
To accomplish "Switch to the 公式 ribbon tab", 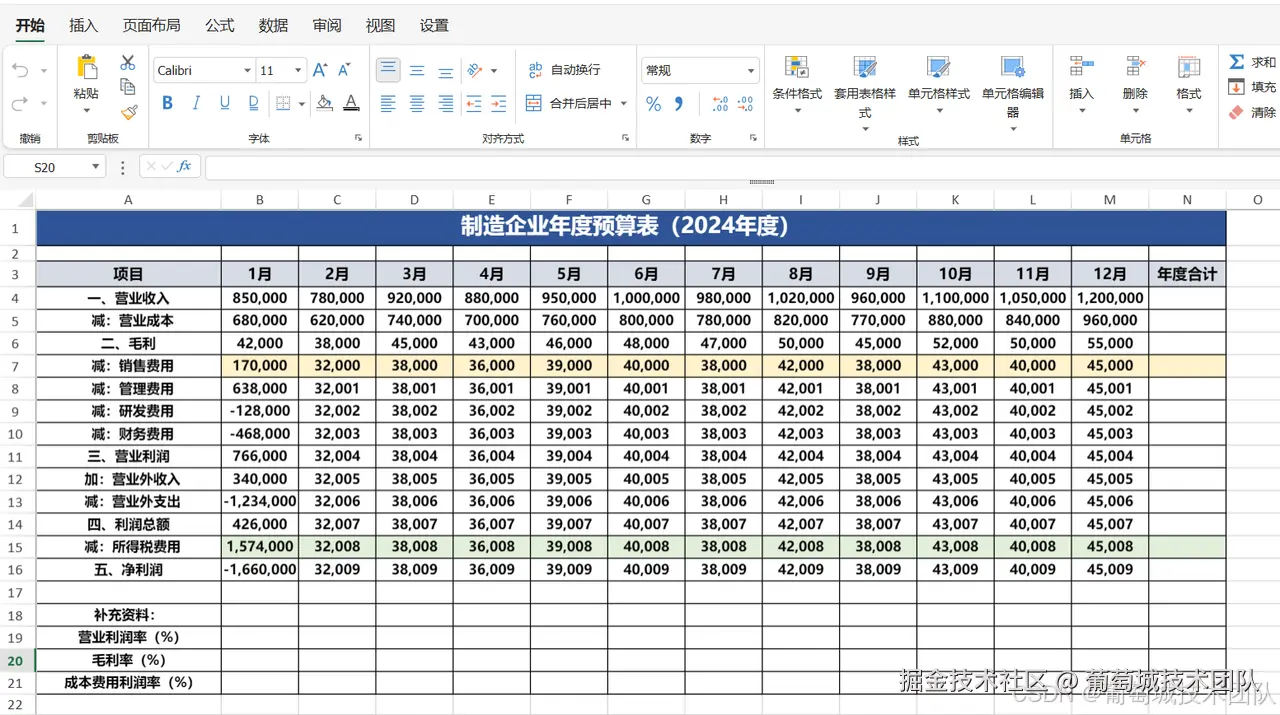I will [219, 25].
